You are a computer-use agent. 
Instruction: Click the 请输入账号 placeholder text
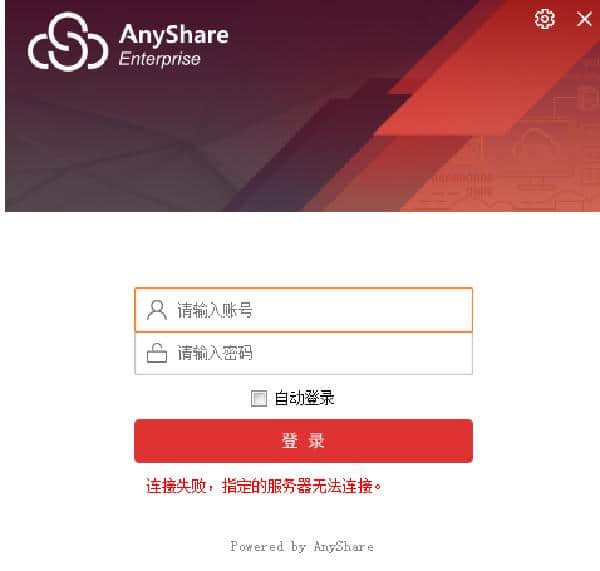point(215,310)
